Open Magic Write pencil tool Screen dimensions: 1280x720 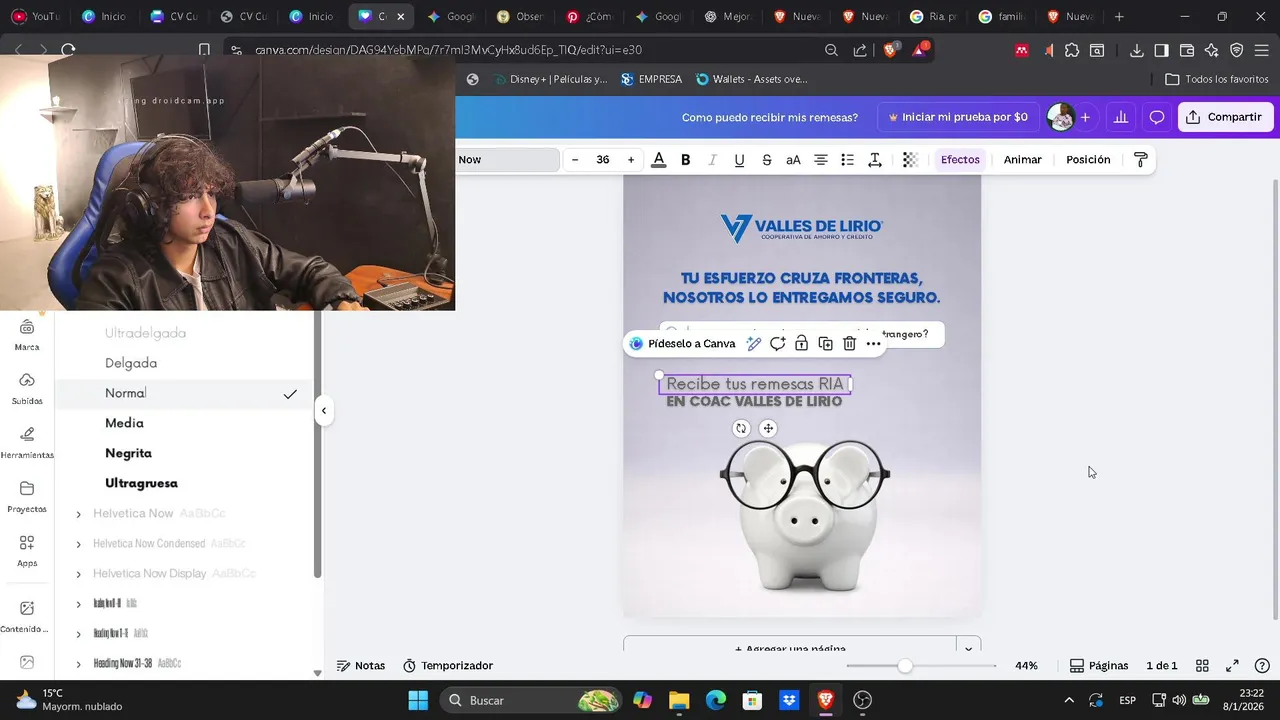point(754,343)
